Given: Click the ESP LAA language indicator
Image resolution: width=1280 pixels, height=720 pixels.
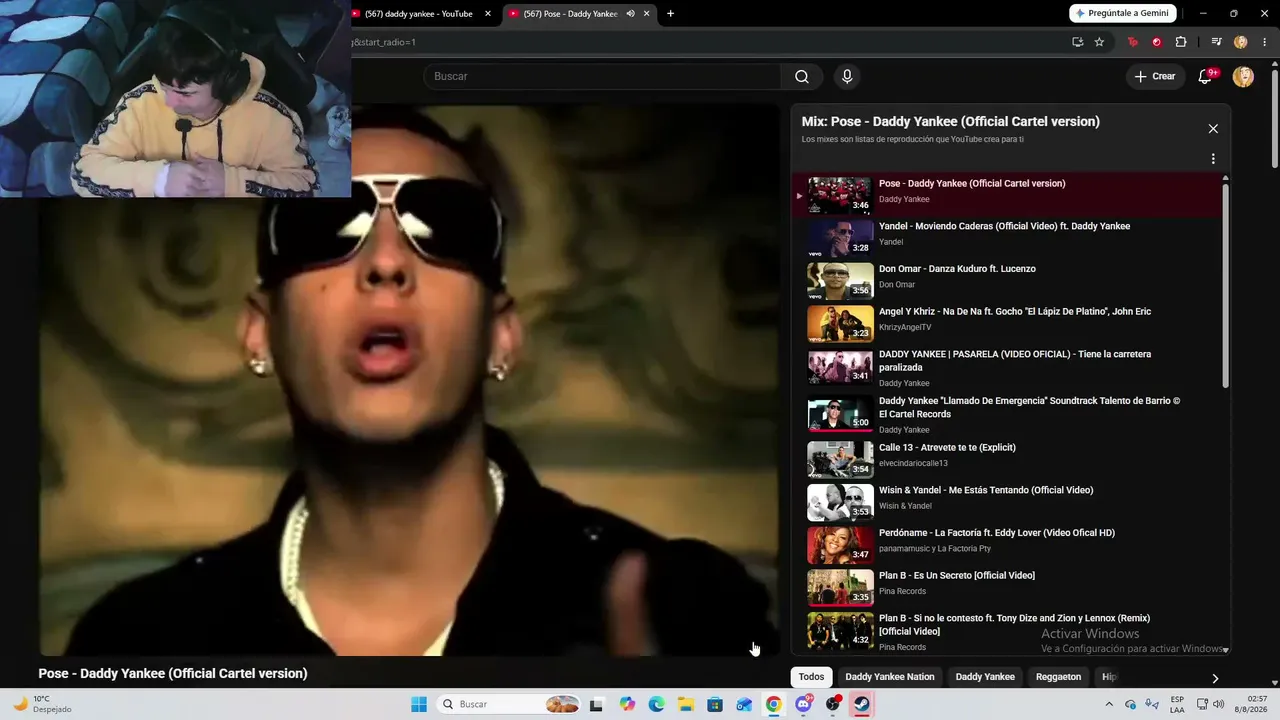Looking at the screenshot, I should click(x=1177, y=704).
